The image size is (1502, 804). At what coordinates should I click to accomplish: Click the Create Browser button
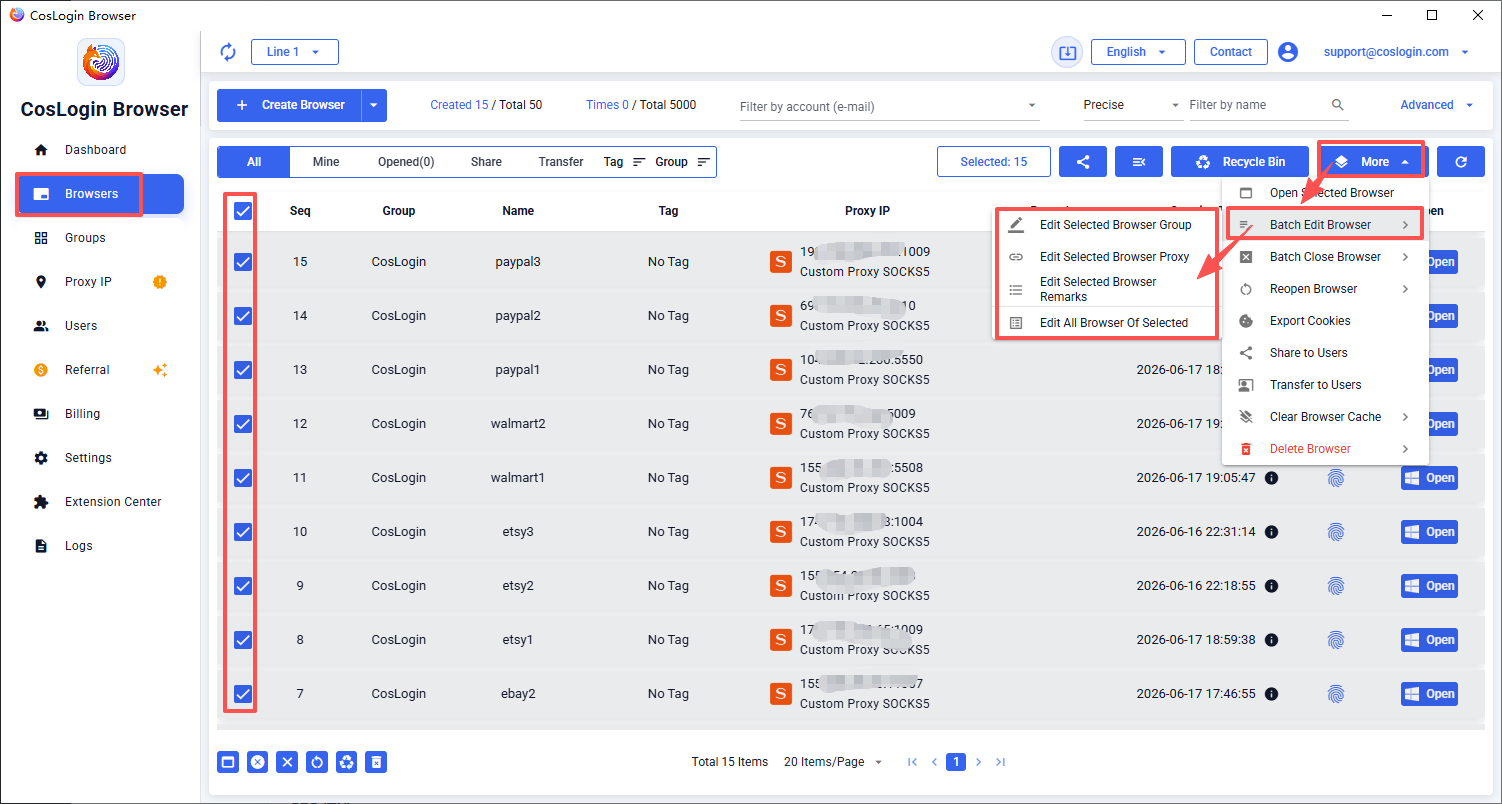coord(289,105)
